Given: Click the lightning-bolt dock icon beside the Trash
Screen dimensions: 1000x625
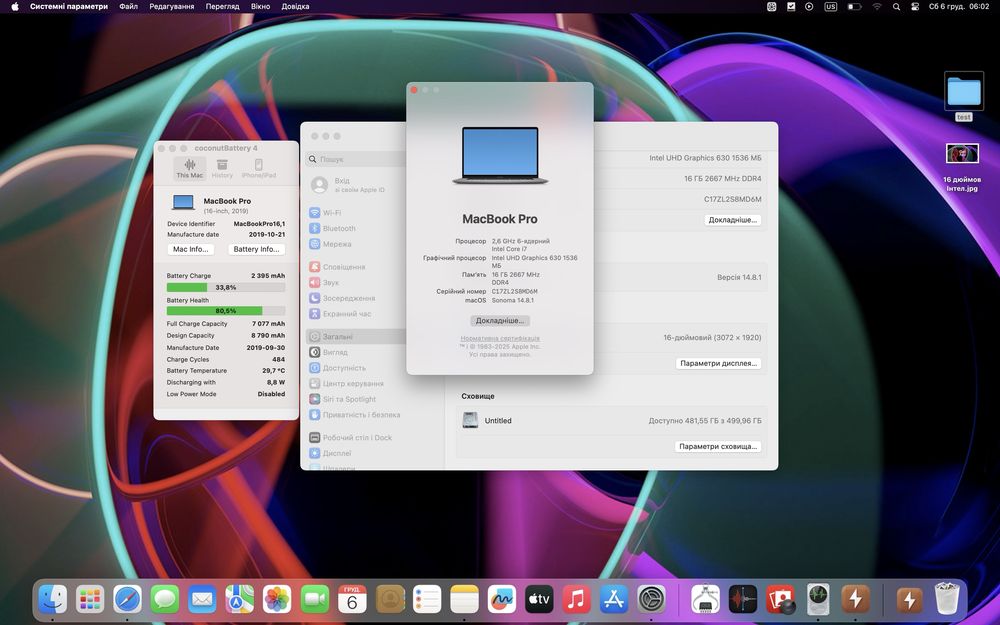Looking at the screenshot, I should [x=909, y=599].
